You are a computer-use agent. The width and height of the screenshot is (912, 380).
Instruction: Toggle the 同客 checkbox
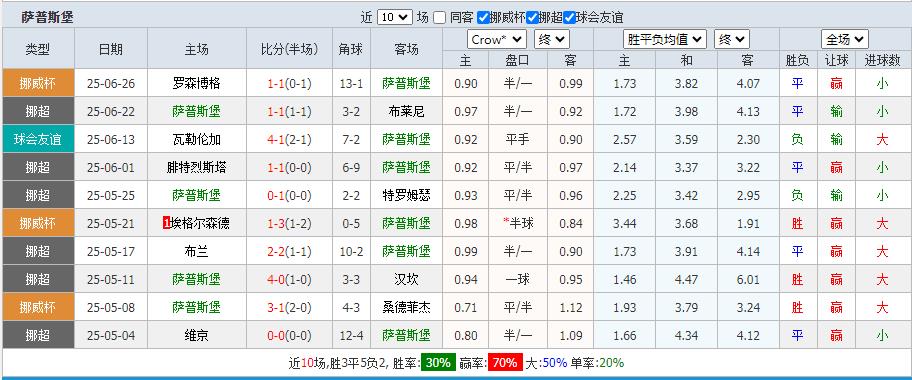440,17
